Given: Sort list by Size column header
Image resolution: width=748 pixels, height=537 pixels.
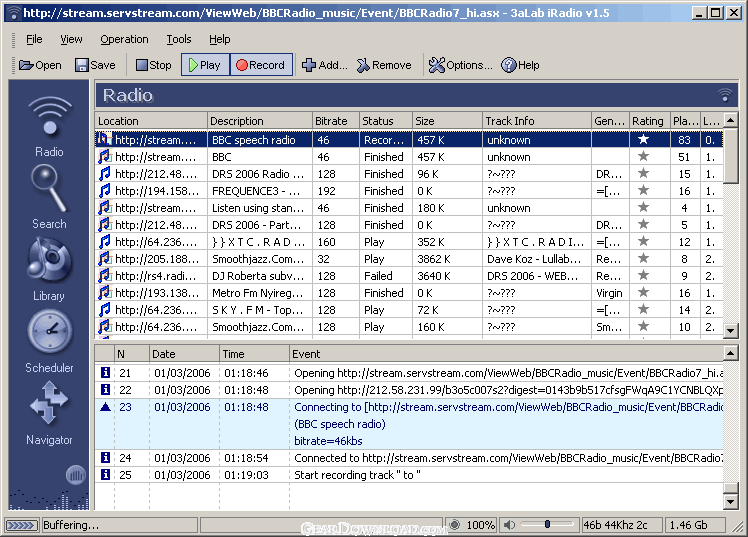Looking at the screenshot, I should point(447,121).
